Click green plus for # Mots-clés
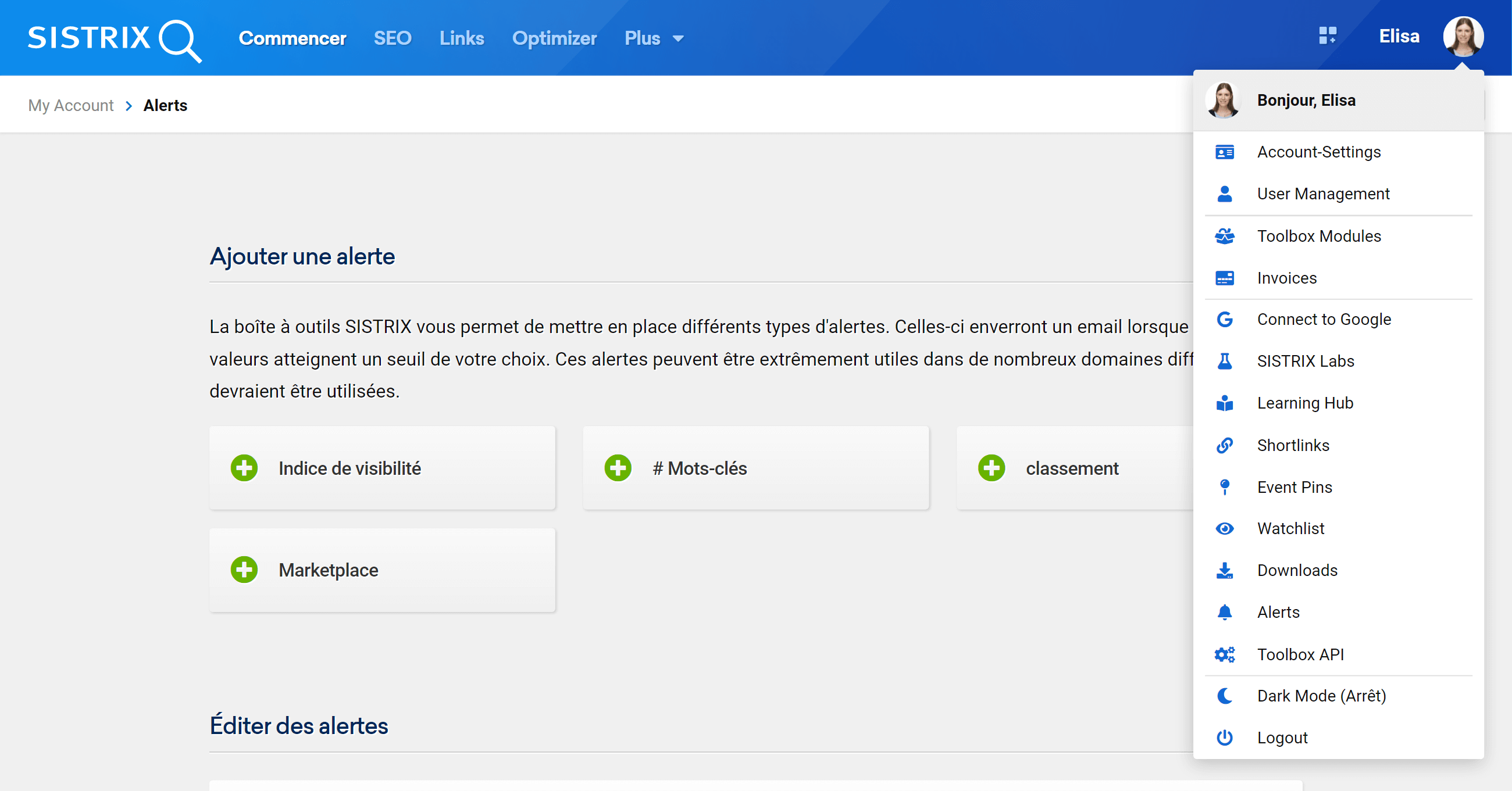 618,468
